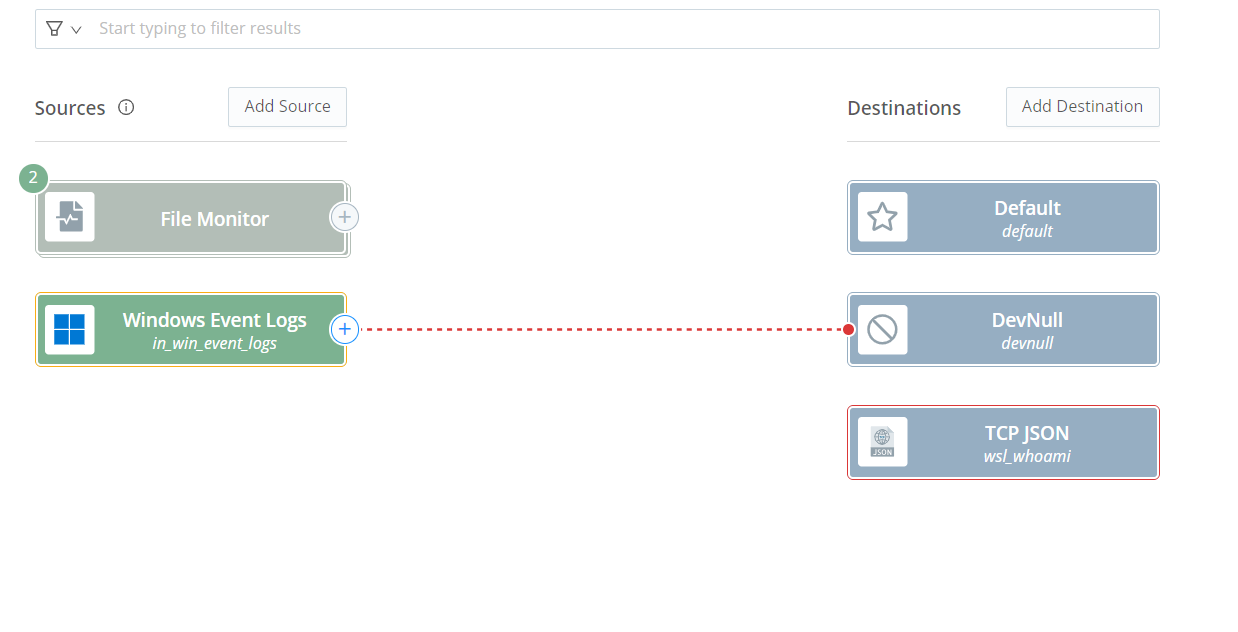The height and width of the screenshot is (632, 1238).
Task: Click the DevNull prohibited-circle icon
Action: pos(882,329)
